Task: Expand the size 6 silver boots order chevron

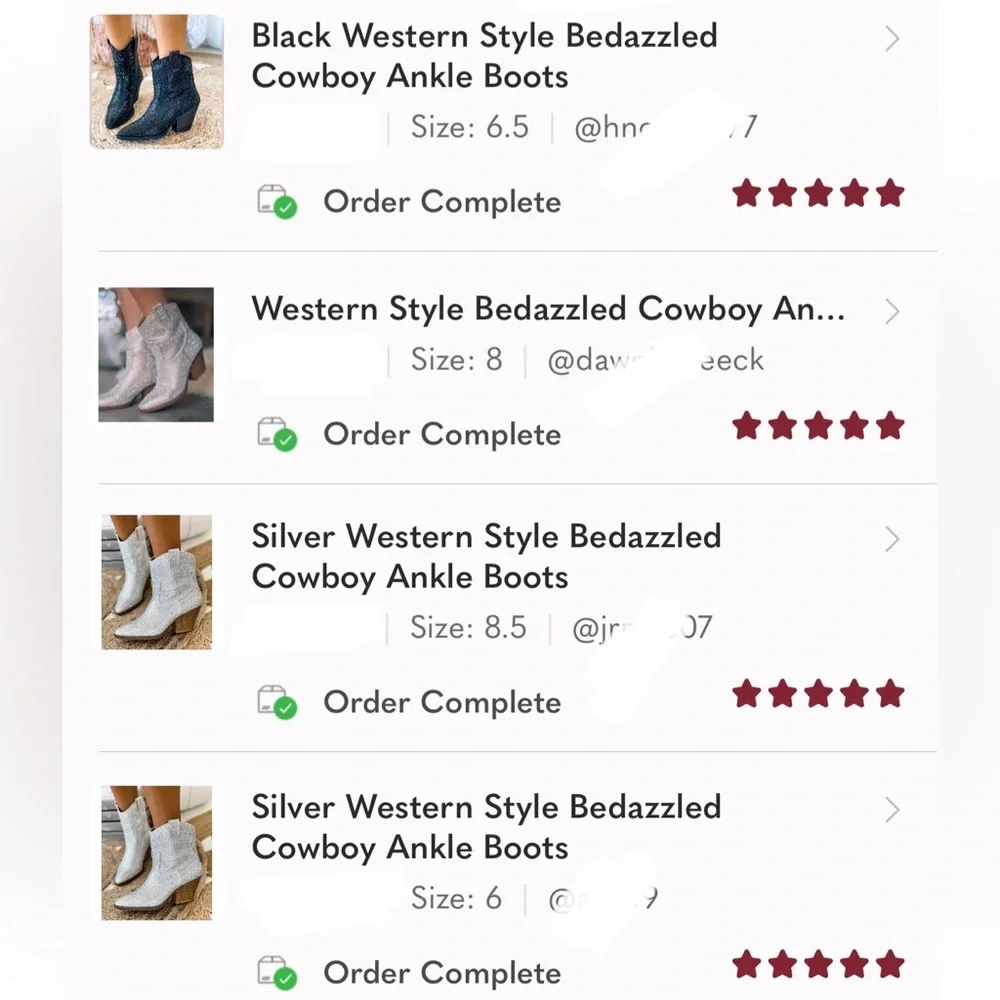Action: coord(892,811)
